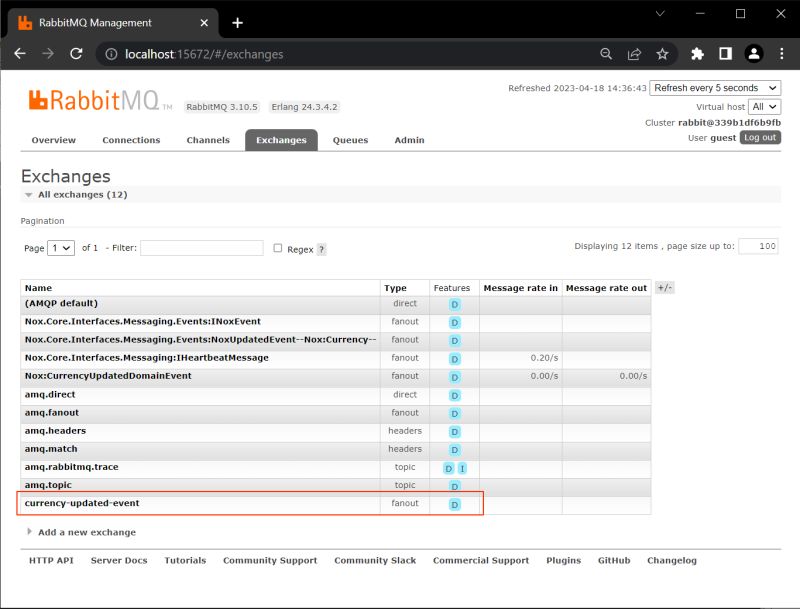Enable the Regex checkbox
Screen dimensions: 800x609
[x=277, y=248]
